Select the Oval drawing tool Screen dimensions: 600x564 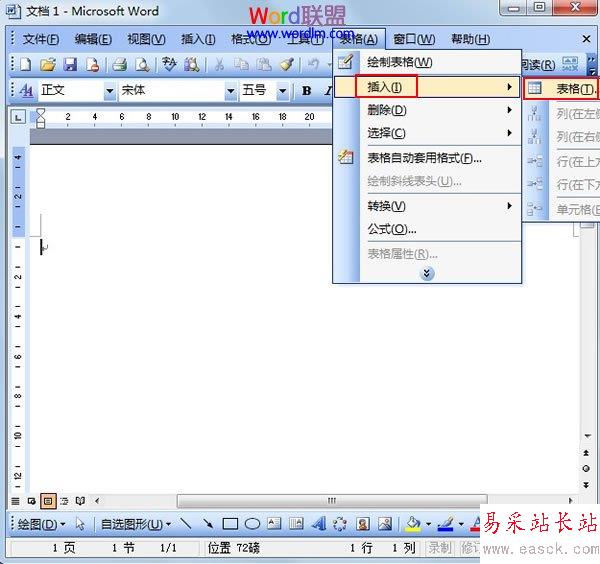tap(252, 524)
